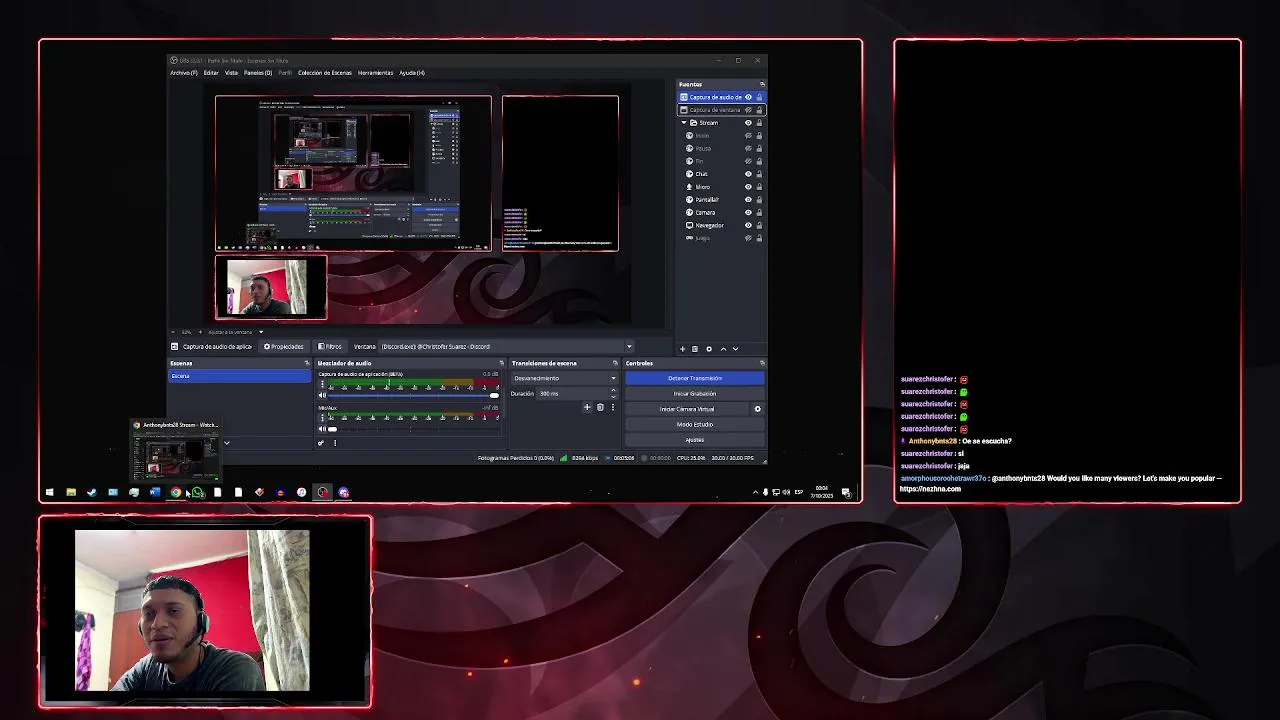Open the Colección de Escenas menu
Viewport: 1280px width, 720px height.
325,73
